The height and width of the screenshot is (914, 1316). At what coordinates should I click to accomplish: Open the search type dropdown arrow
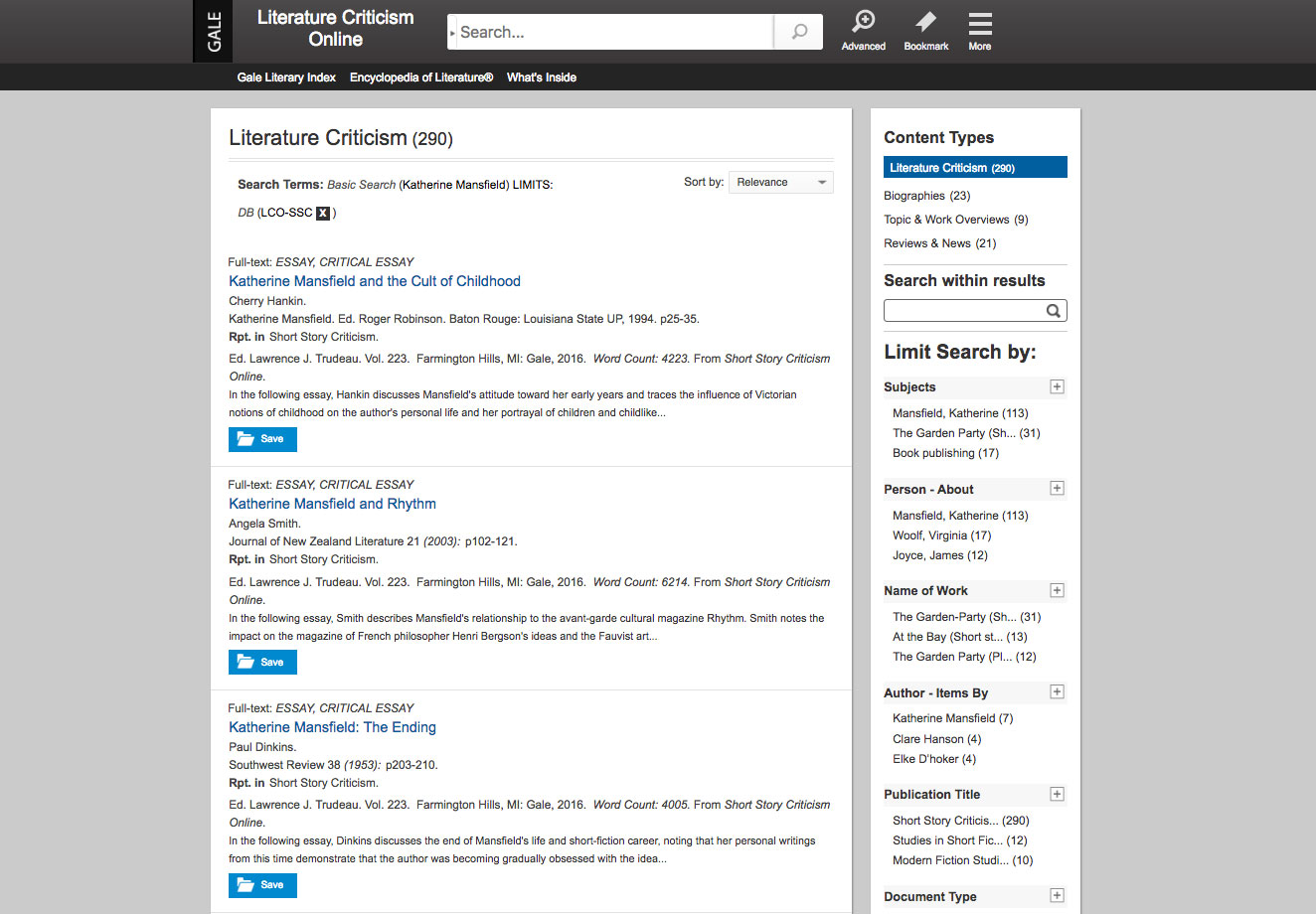[452, 33]
